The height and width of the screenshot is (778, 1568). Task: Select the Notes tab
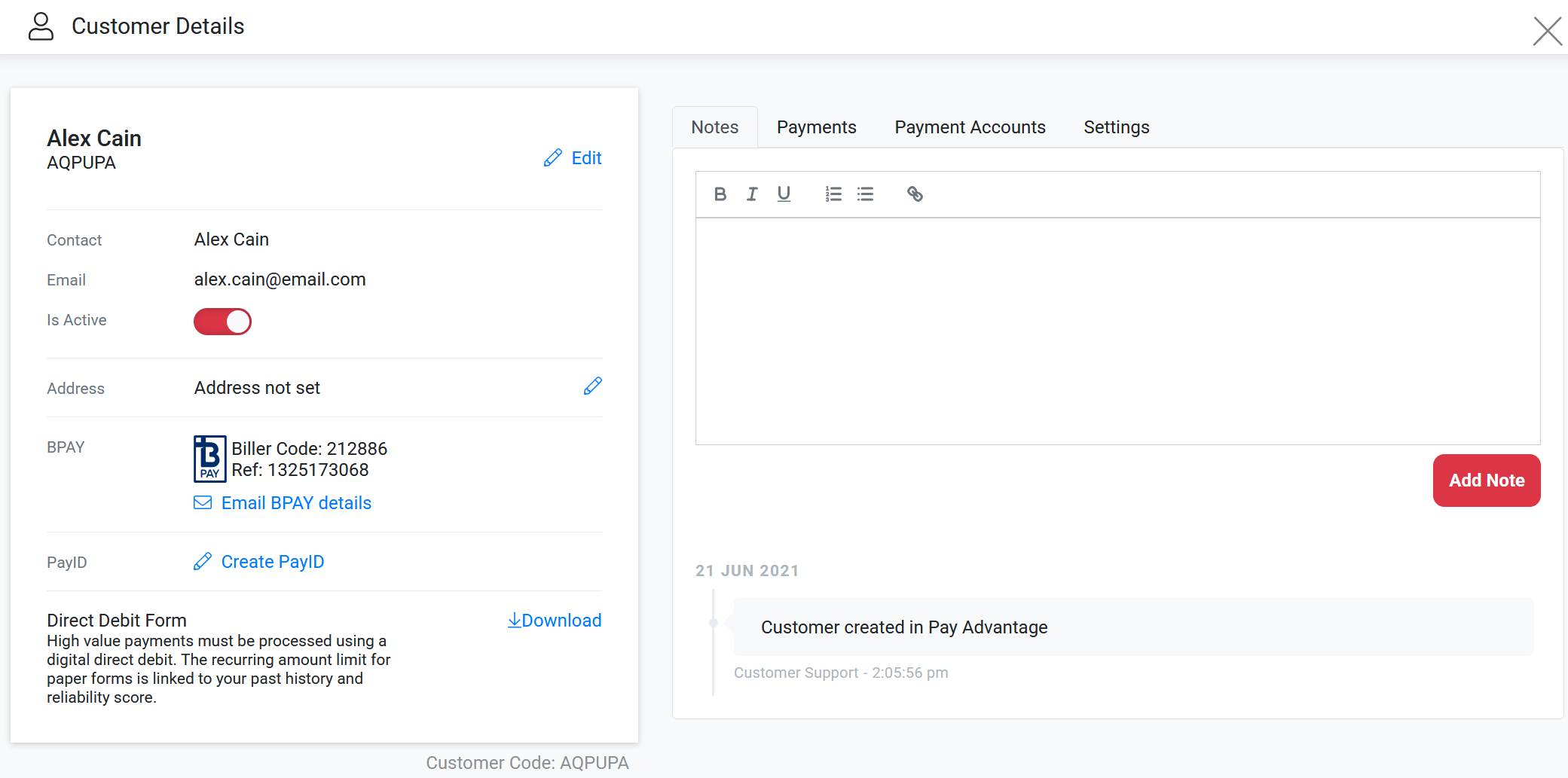pyautogui.click(x=714, y=127)
